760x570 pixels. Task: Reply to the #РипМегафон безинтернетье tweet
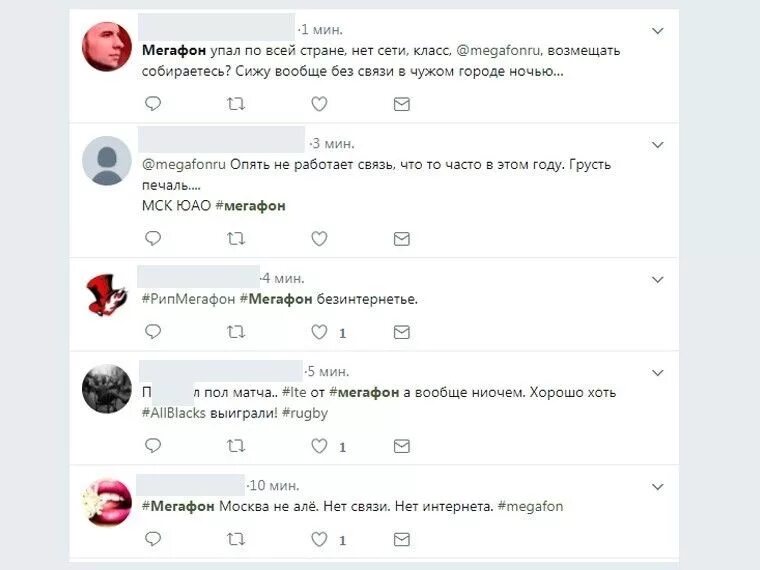click(x=153, y=332)
